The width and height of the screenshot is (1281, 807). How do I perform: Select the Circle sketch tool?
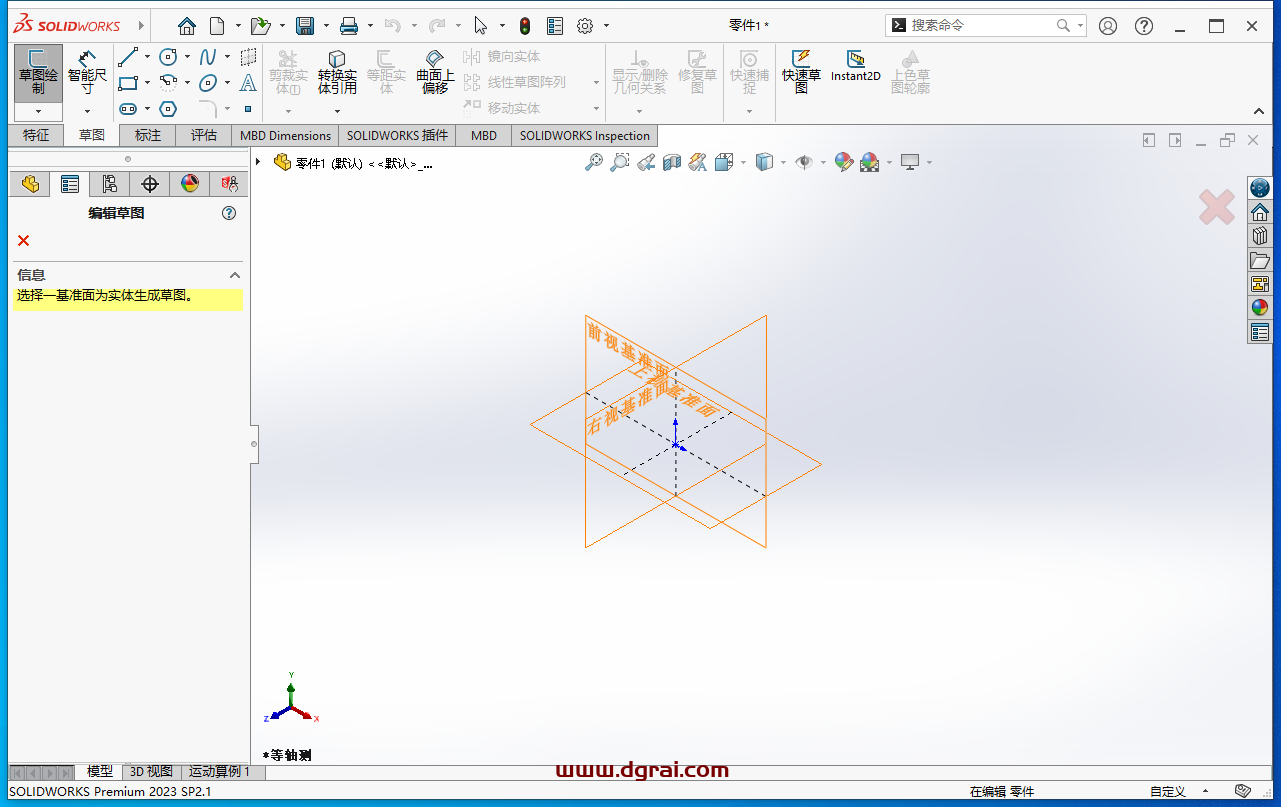click(169, 57)
